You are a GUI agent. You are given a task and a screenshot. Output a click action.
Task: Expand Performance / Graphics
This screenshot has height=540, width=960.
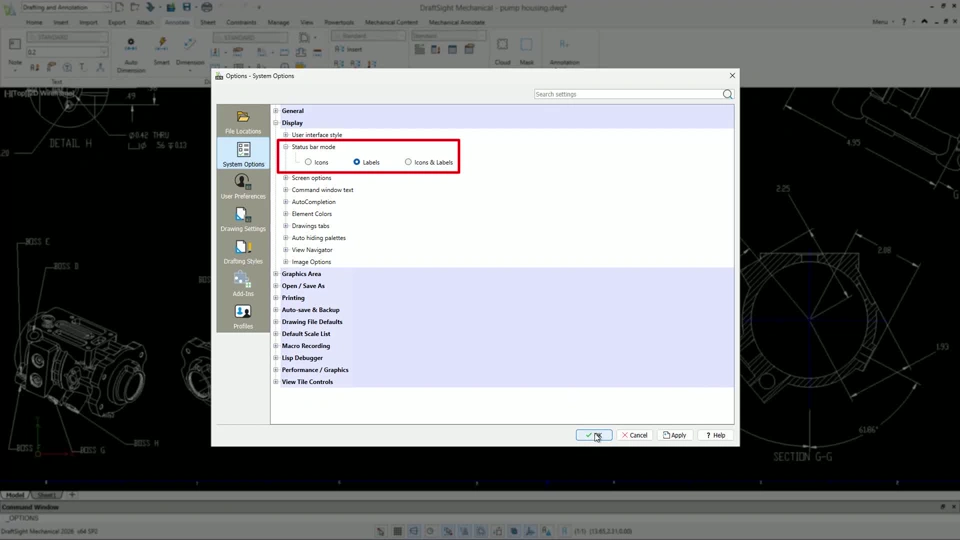pyautogui.click(x=276, y=370)
